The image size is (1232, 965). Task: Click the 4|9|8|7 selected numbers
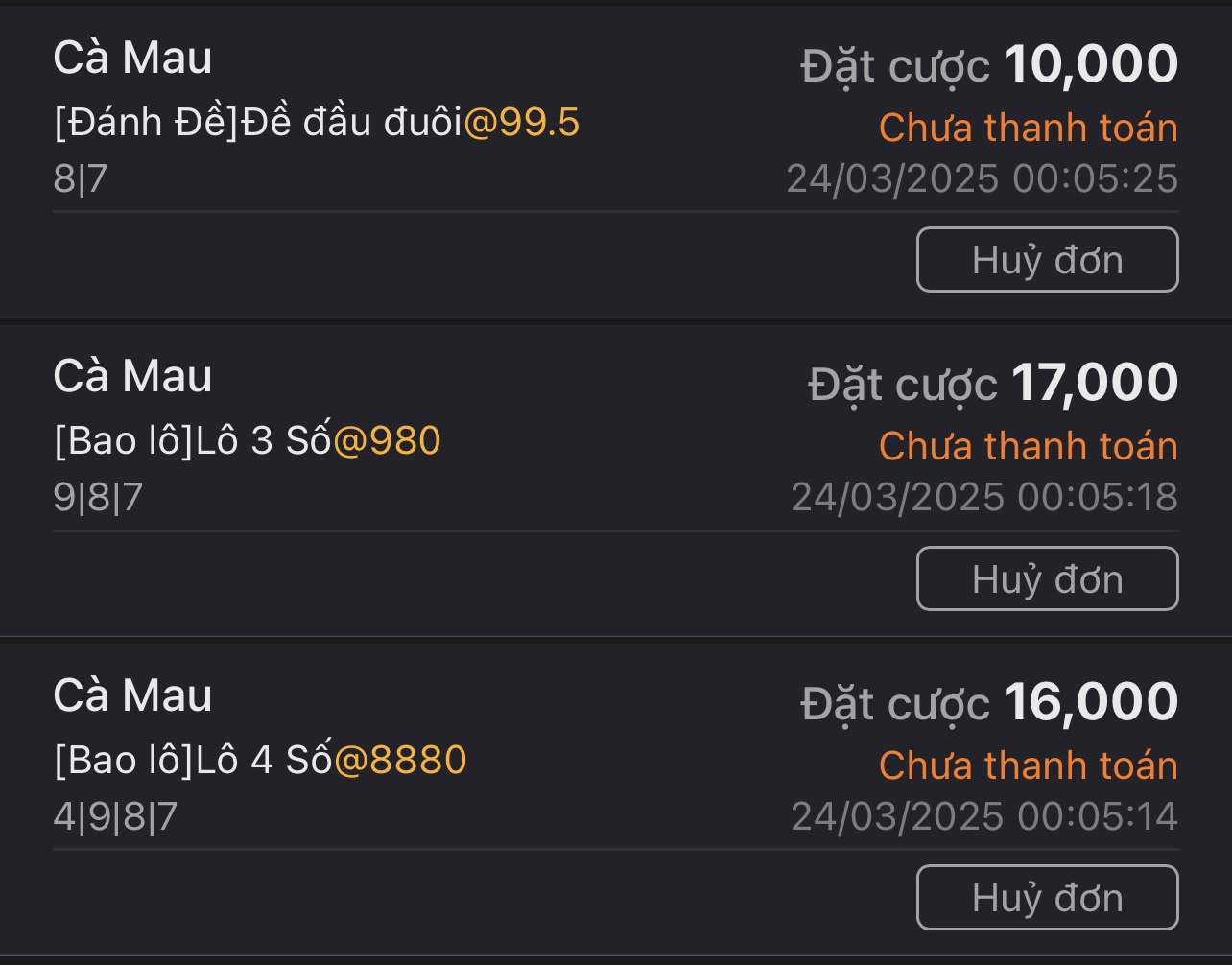click(115, 817)
